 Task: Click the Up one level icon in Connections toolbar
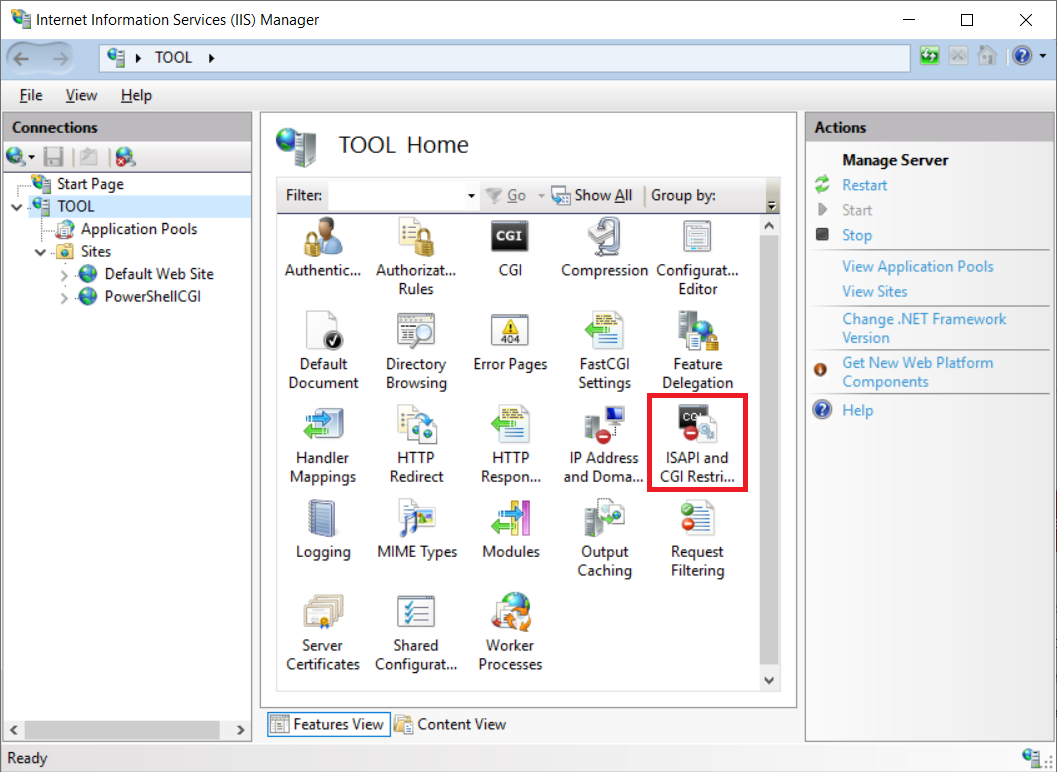pyautogui.click(x=88, y=157)
